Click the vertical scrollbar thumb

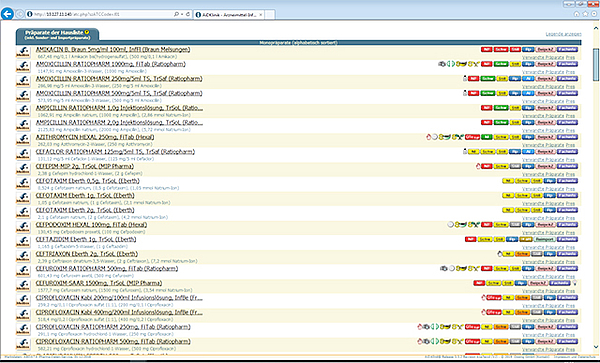pos(596,64)
